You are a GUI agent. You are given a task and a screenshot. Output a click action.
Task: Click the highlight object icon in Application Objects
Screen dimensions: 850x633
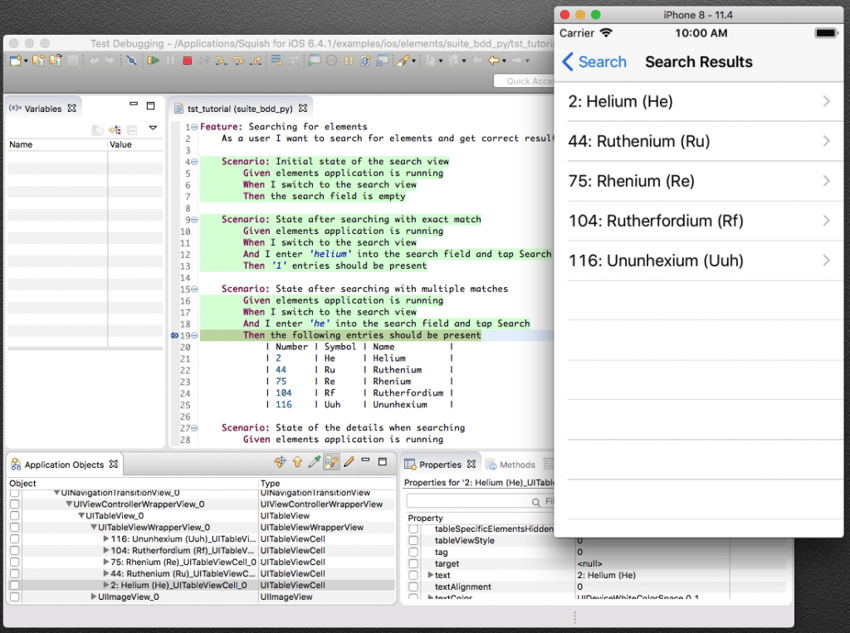330,461
